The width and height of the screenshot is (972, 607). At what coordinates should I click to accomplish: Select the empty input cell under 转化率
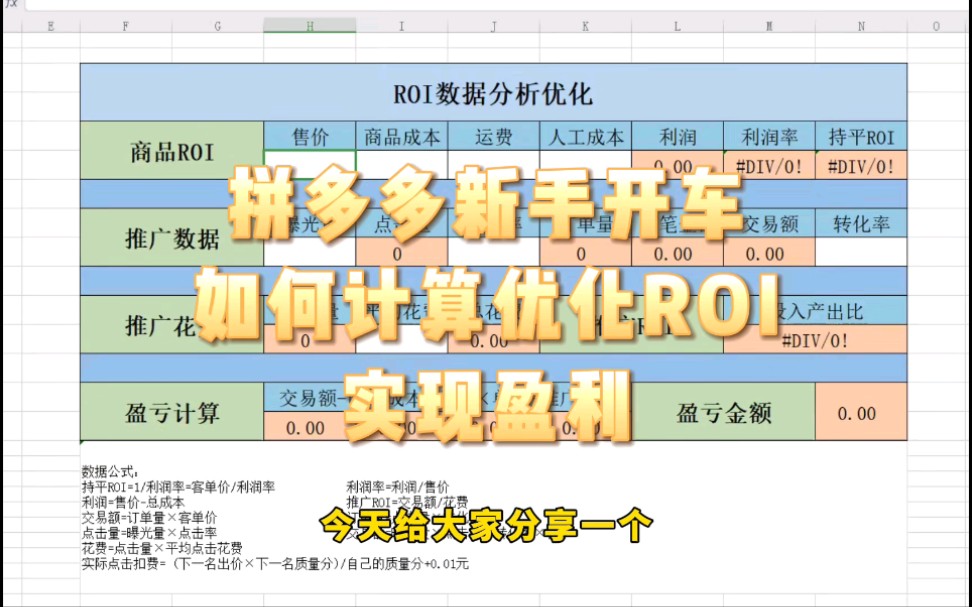(x=861, y=252)
